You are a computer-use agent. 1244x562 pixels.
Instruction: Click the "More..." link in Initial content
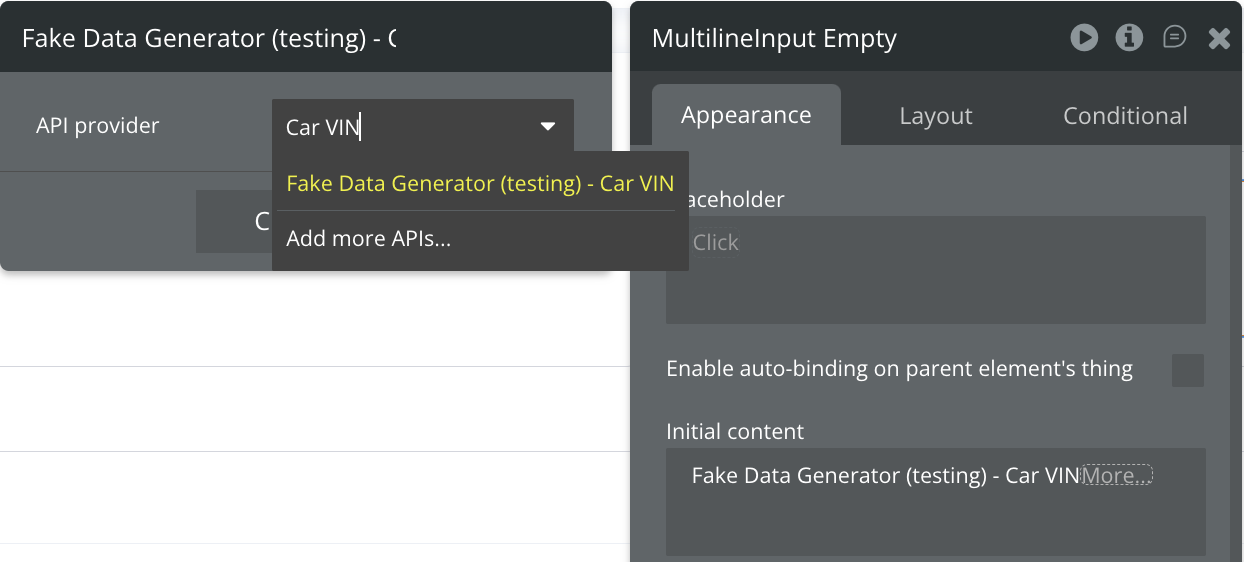(1117, 476)
